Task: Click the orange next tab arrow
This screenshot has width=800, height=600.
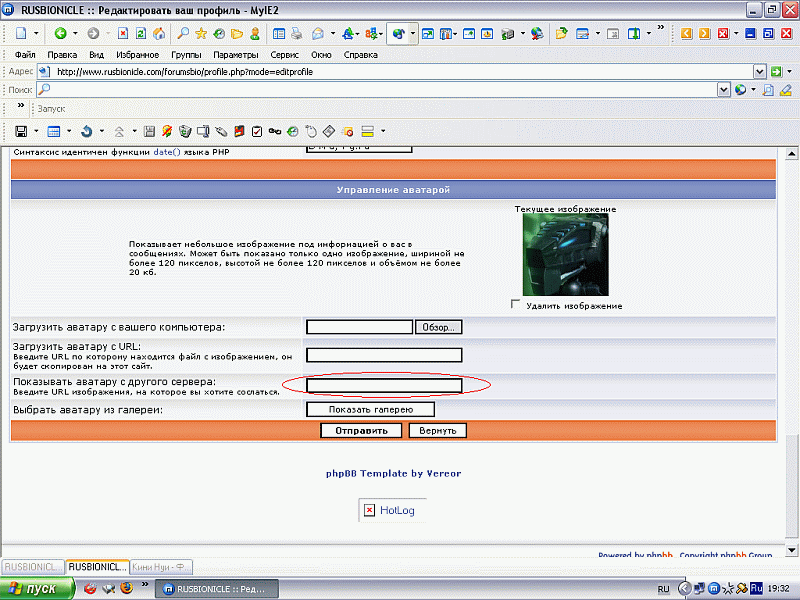Action: coord(705,34)
